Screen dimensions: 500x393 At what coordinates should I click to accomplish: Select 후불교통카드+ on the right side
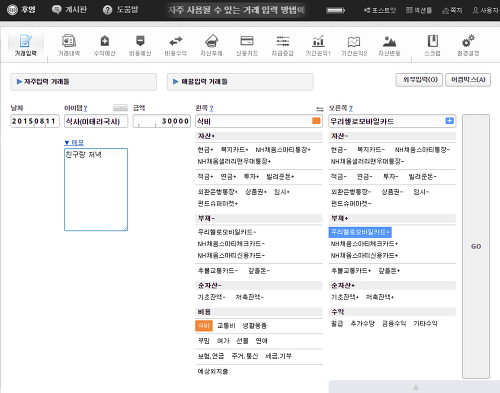click(351, 271)
